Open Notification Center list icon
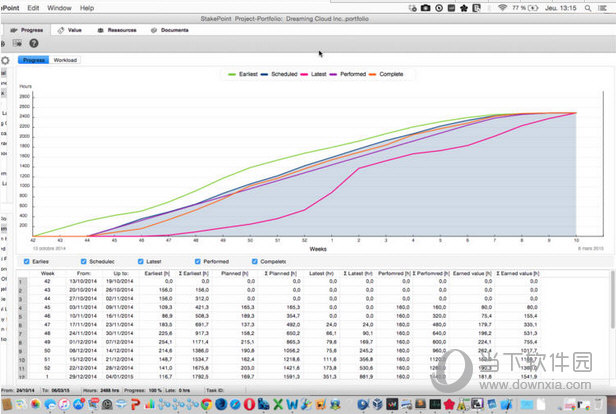 [601, 8]
